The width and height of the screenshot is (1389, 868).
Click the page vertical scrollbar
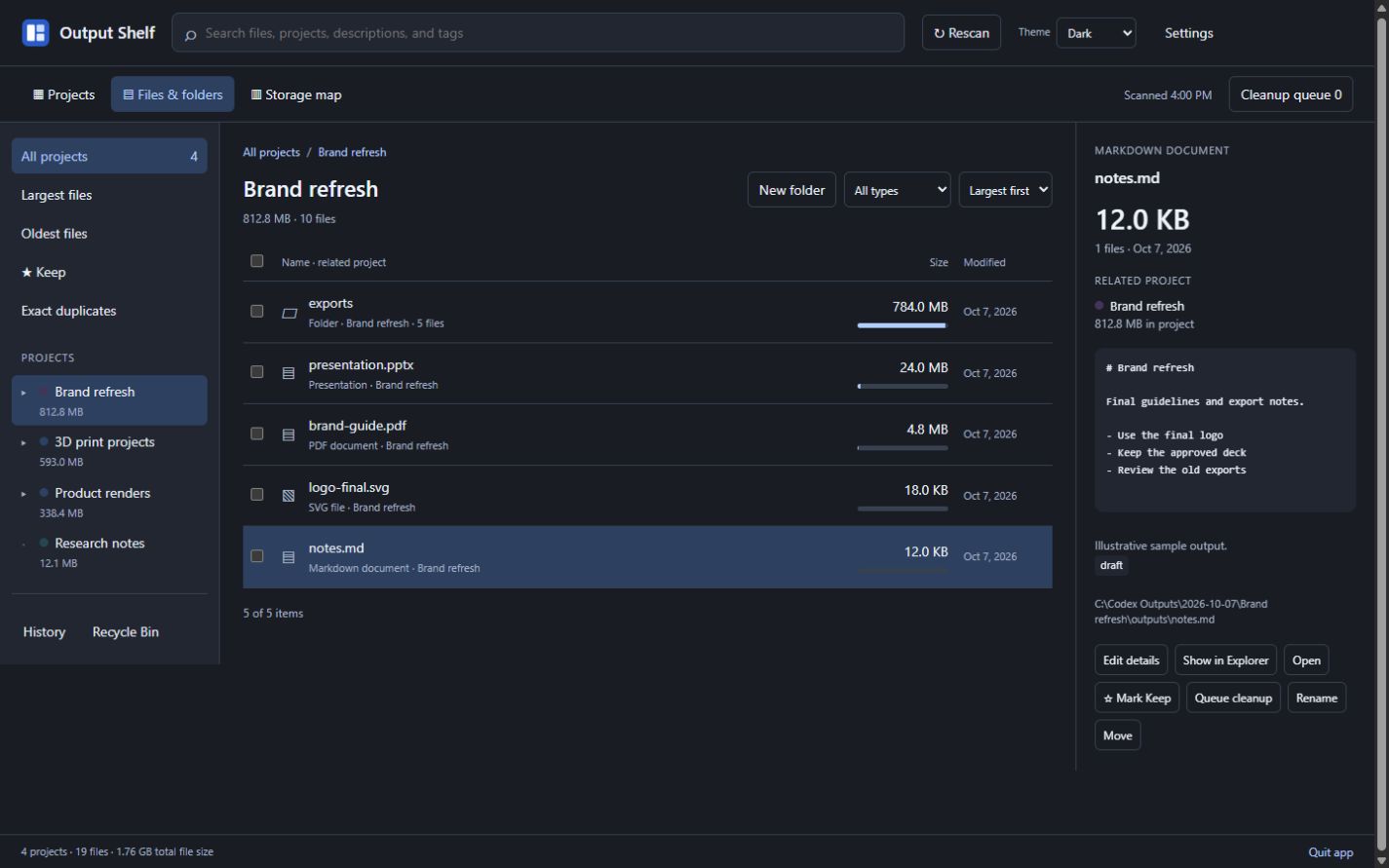(x=1381, y=434)
